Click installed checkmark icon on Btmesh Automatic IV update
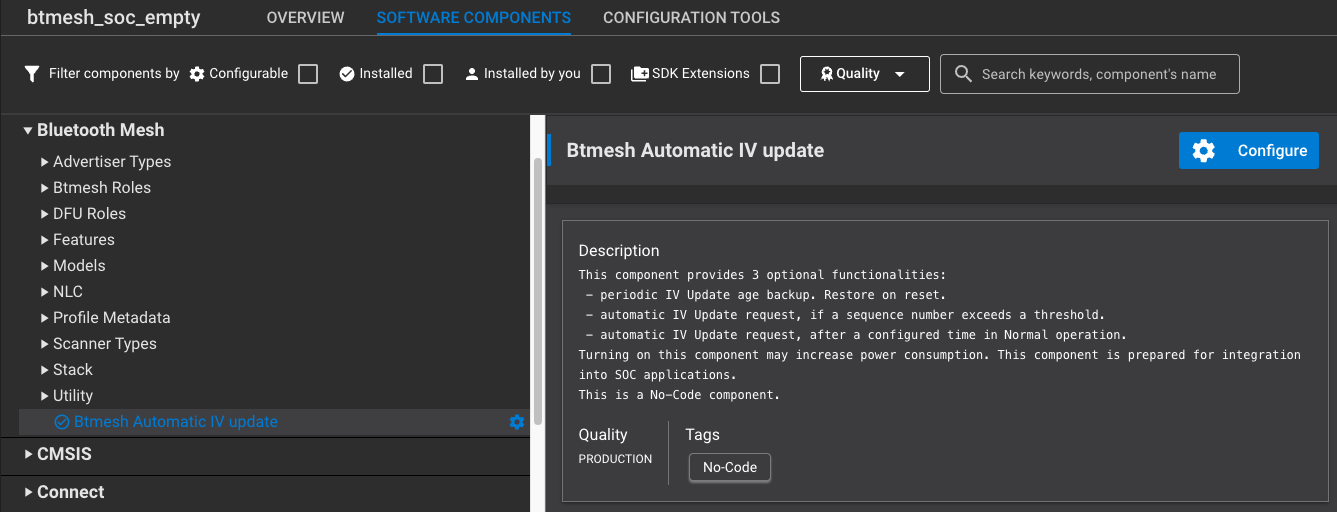The image size is (1337, 512). [x=62, y=422]
